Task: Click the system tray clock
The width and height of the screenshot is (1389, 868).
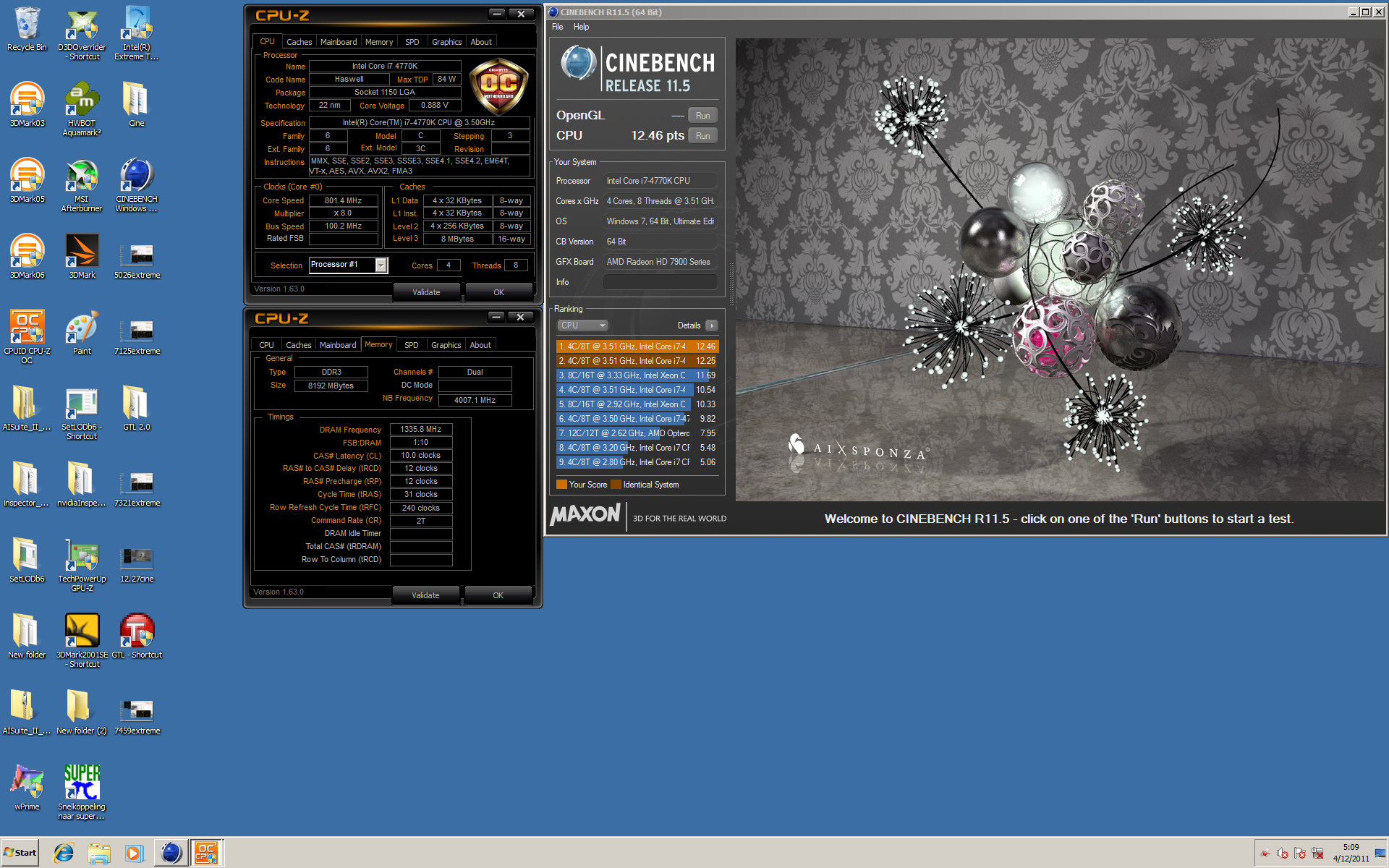Action: tap(1351, 853)
